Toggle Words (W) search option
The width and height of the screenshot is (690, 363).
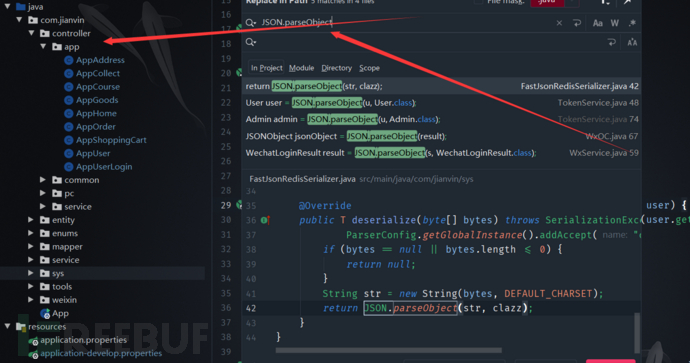614,23
